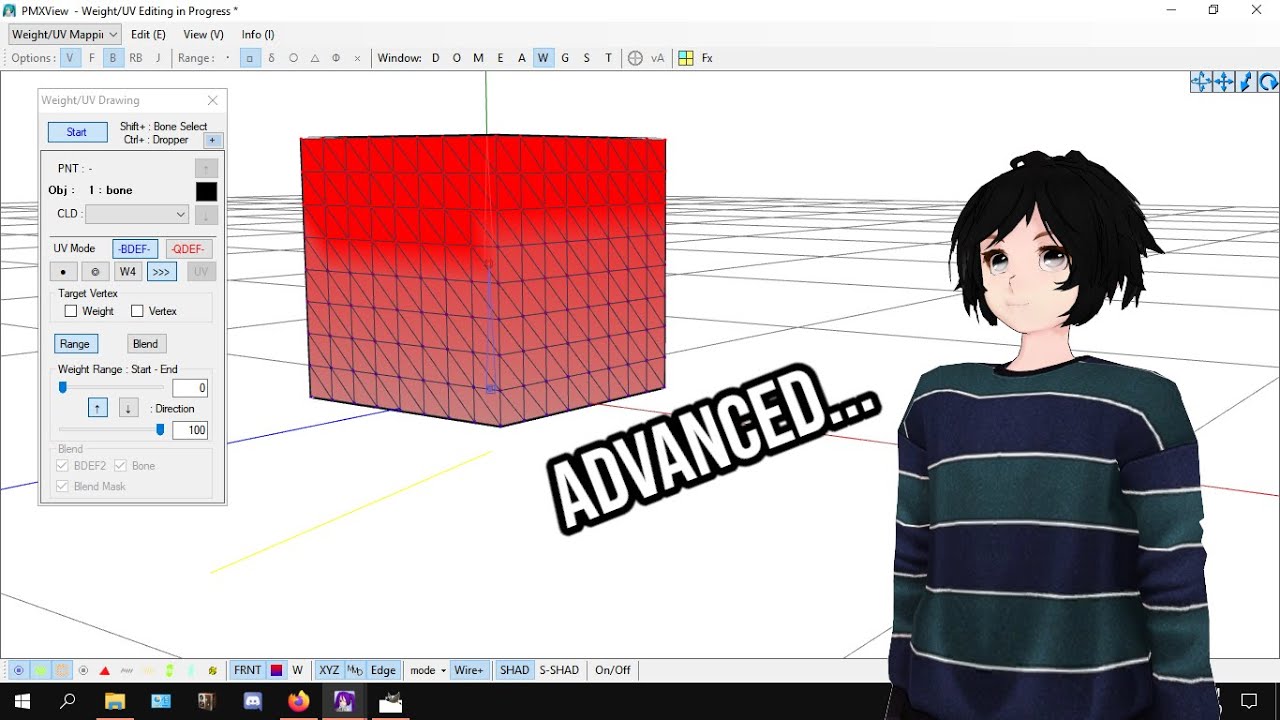The height and width of the screenshot is (720, 1280).
Task: Select the circle range shape
Action: click(x=293, y=58)
